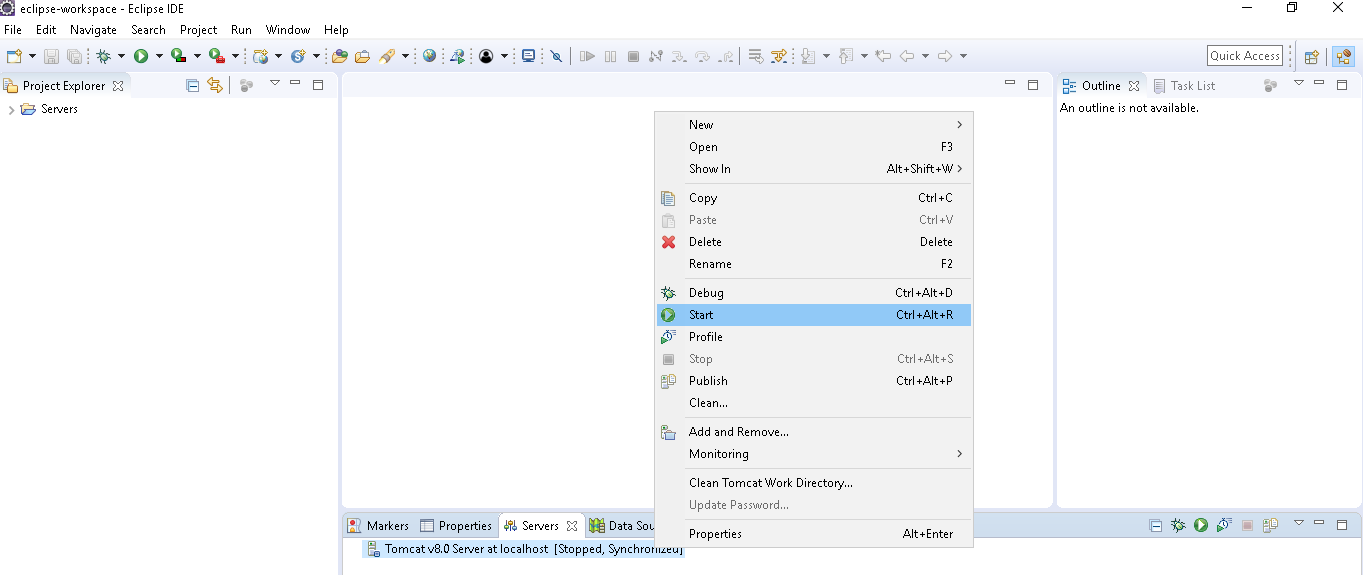Viewport: 1363px width, 575px height.
Task: Open the New submenu in context menu
Action: [x=813, y=125]
